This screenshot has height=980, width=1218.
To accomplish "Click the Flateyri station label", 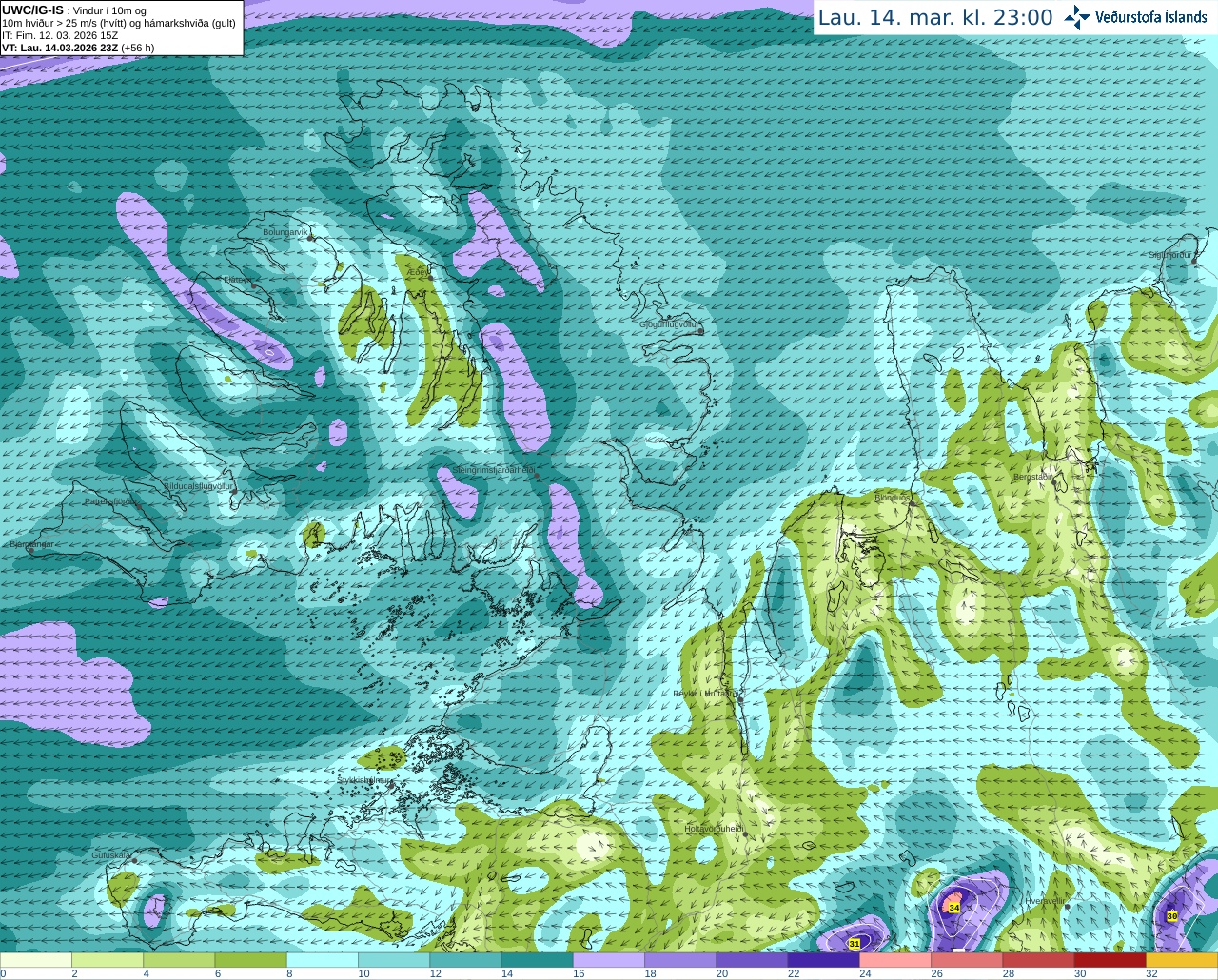I will coord(237,280).
